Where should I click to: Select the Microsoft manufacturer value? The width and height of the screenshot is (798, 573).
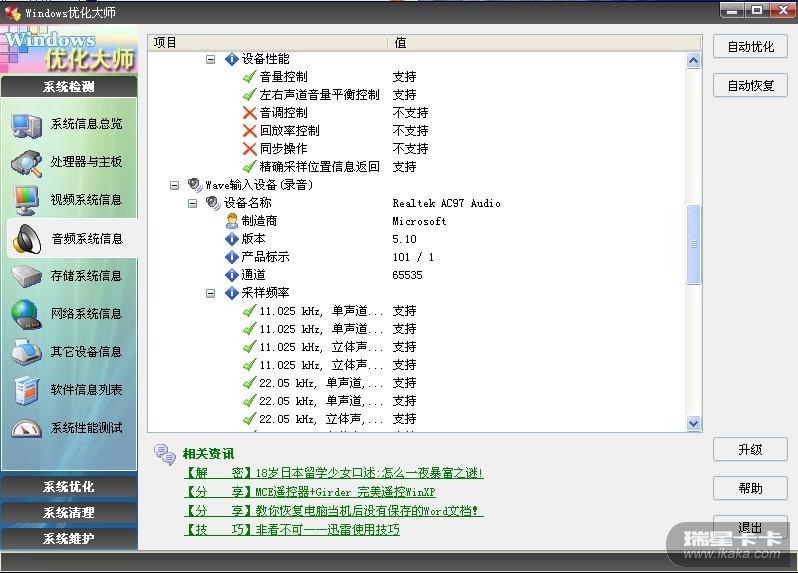[419, 221]
